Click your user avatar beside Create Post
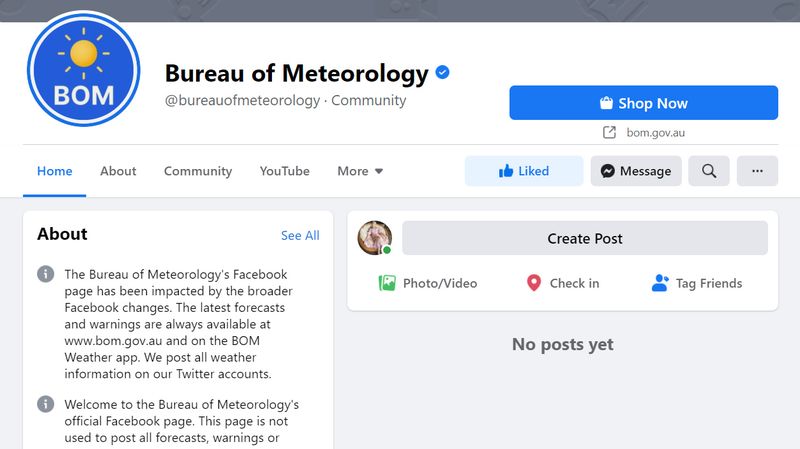800x449 pixels. [374, 238]
